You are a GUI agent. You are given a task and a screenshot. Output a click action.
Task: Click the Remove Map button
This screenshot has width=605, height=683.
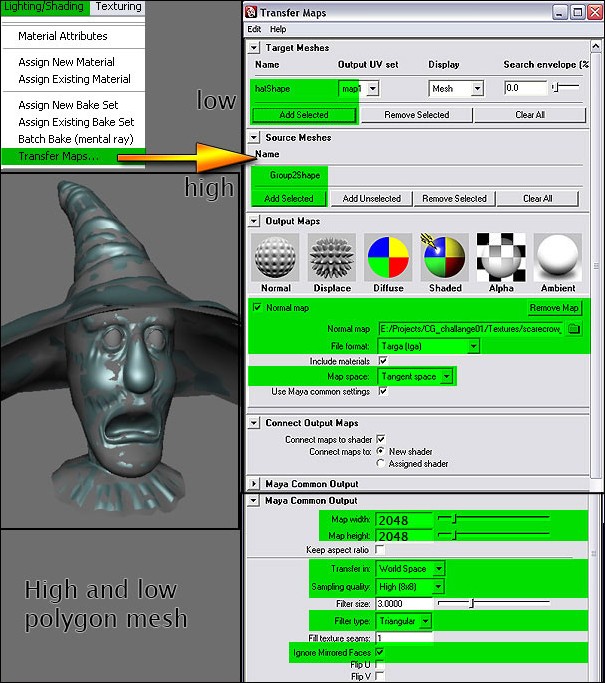[554, 308]
